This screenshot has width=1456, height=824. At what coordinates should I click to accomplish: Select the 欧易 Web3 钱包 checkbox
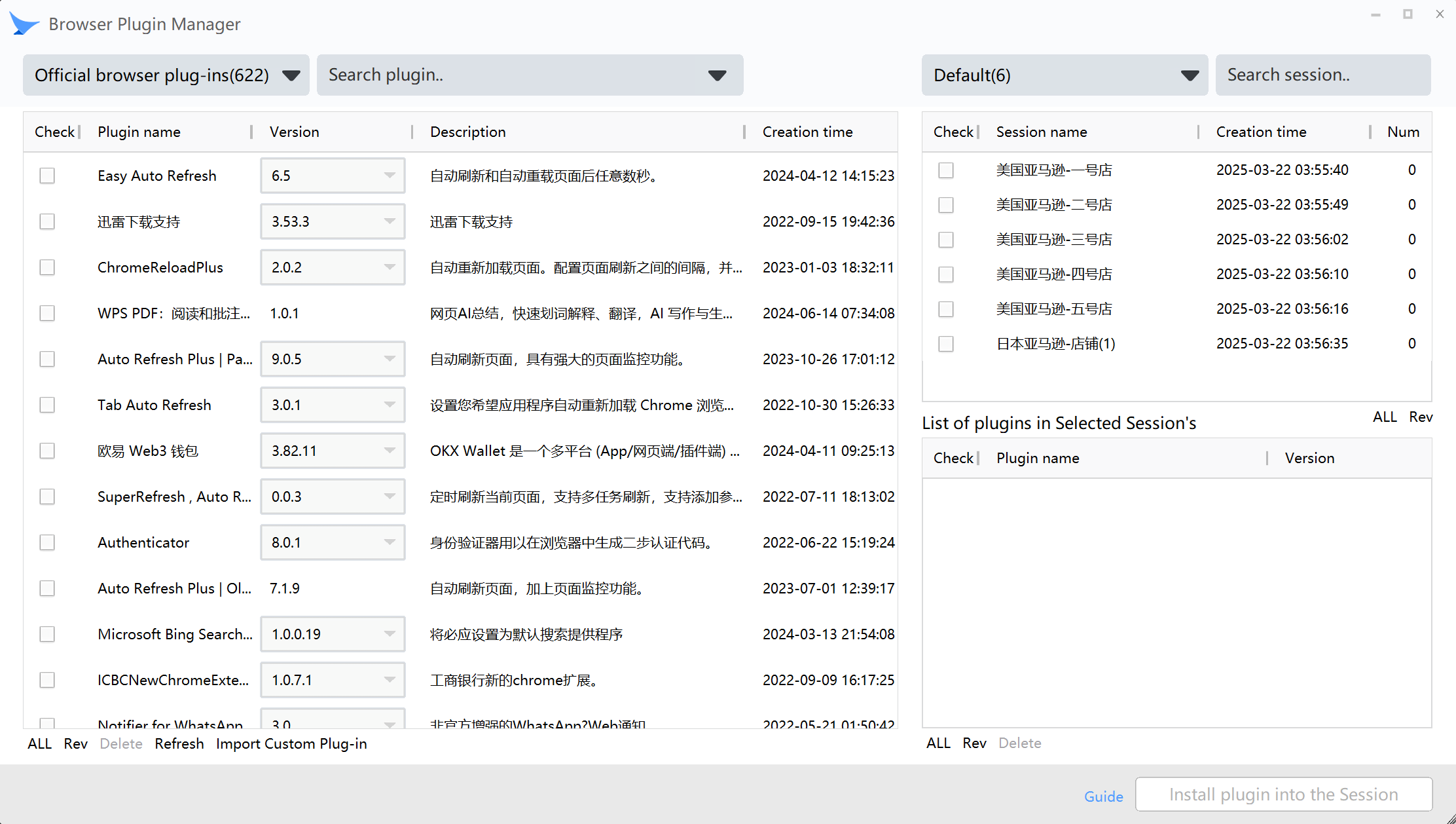point(47,451)
